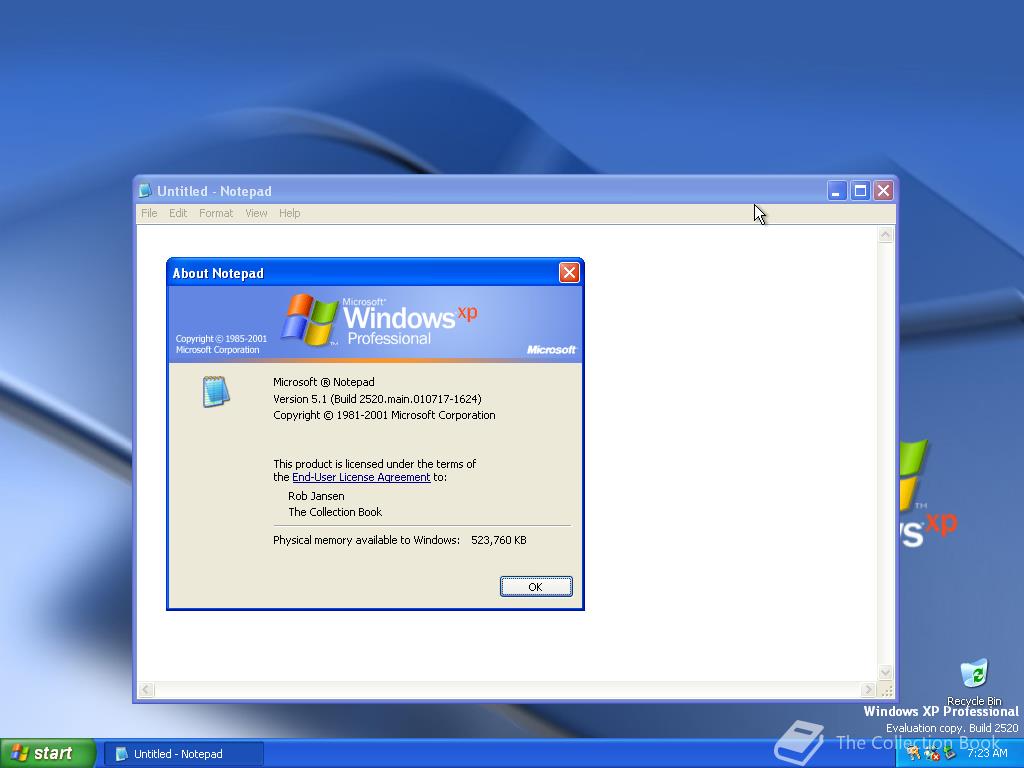The image size is (1024, 768).
Task: Click the scroll up arrow in Notepad
Action: click(886, 234)
